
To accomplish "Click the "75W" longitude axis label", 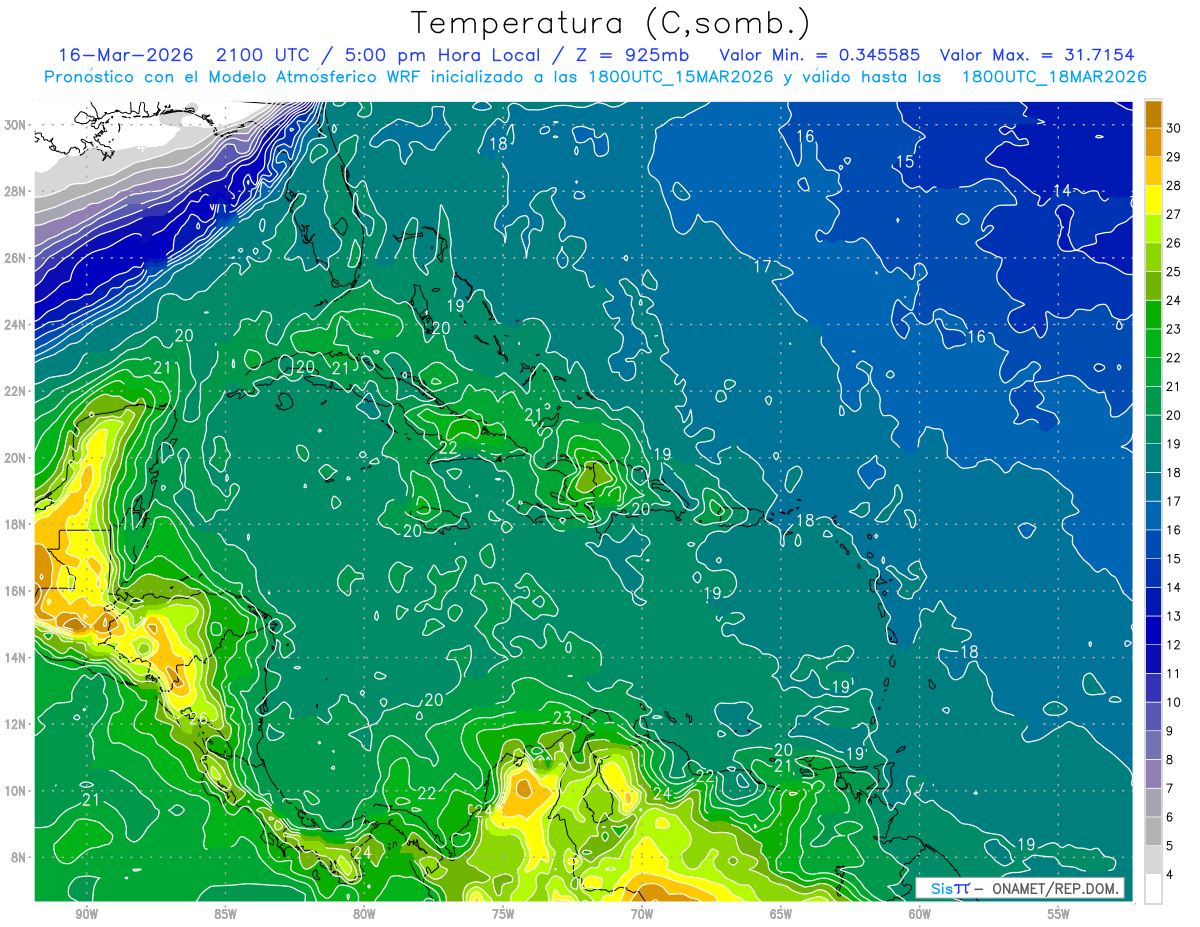I will 503,915.
